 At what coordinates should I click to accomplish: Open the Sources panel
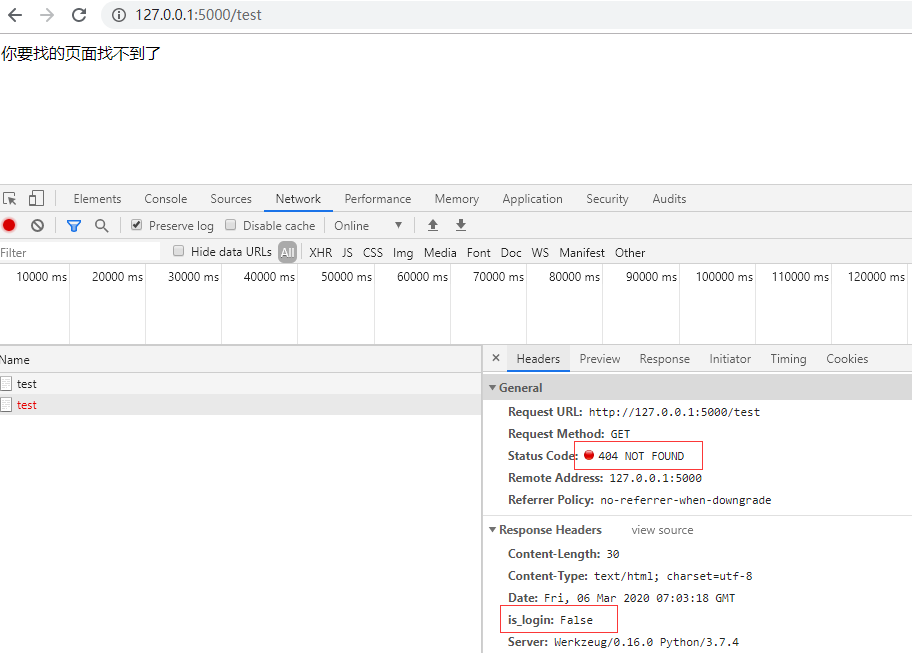(231, 199)
